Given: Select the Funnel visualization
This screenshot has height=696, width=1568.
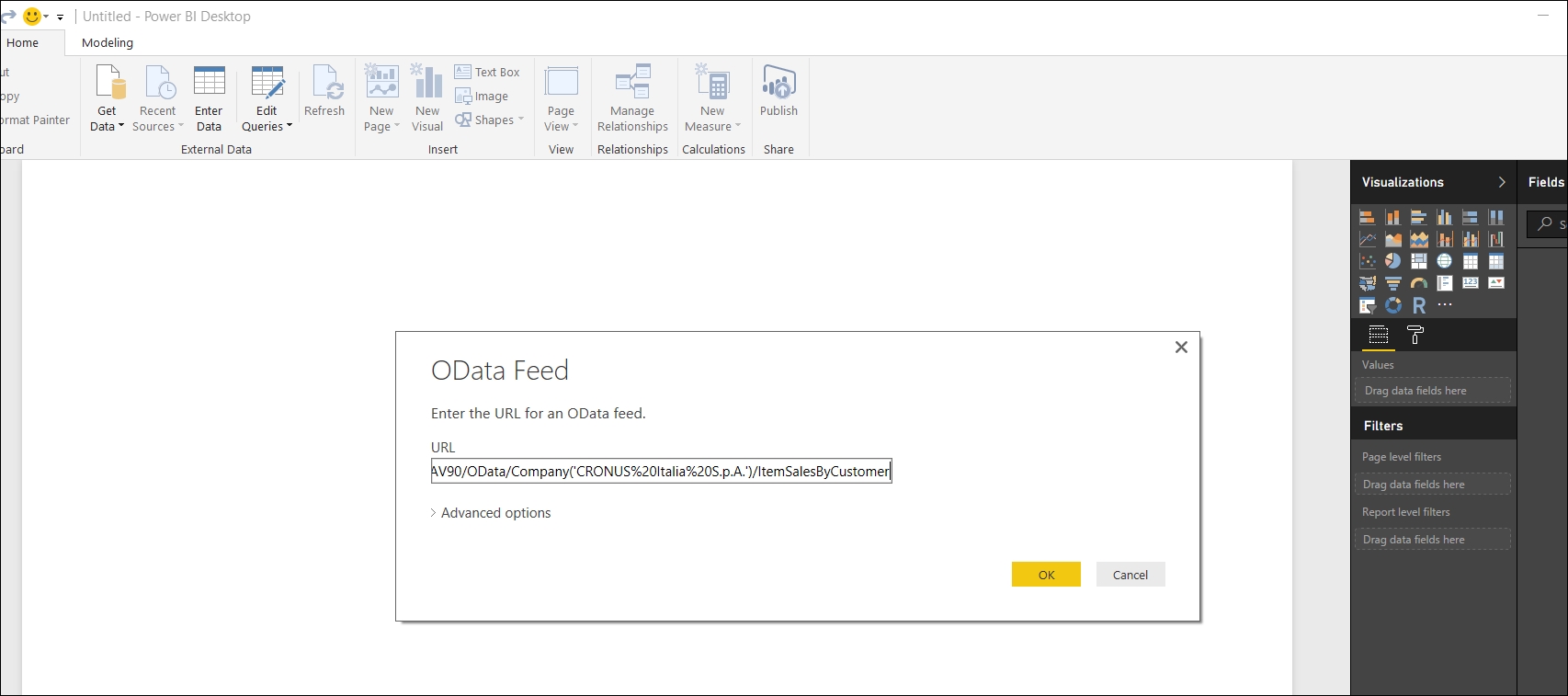Looking at the screenshot, I should click(1393, 283).
